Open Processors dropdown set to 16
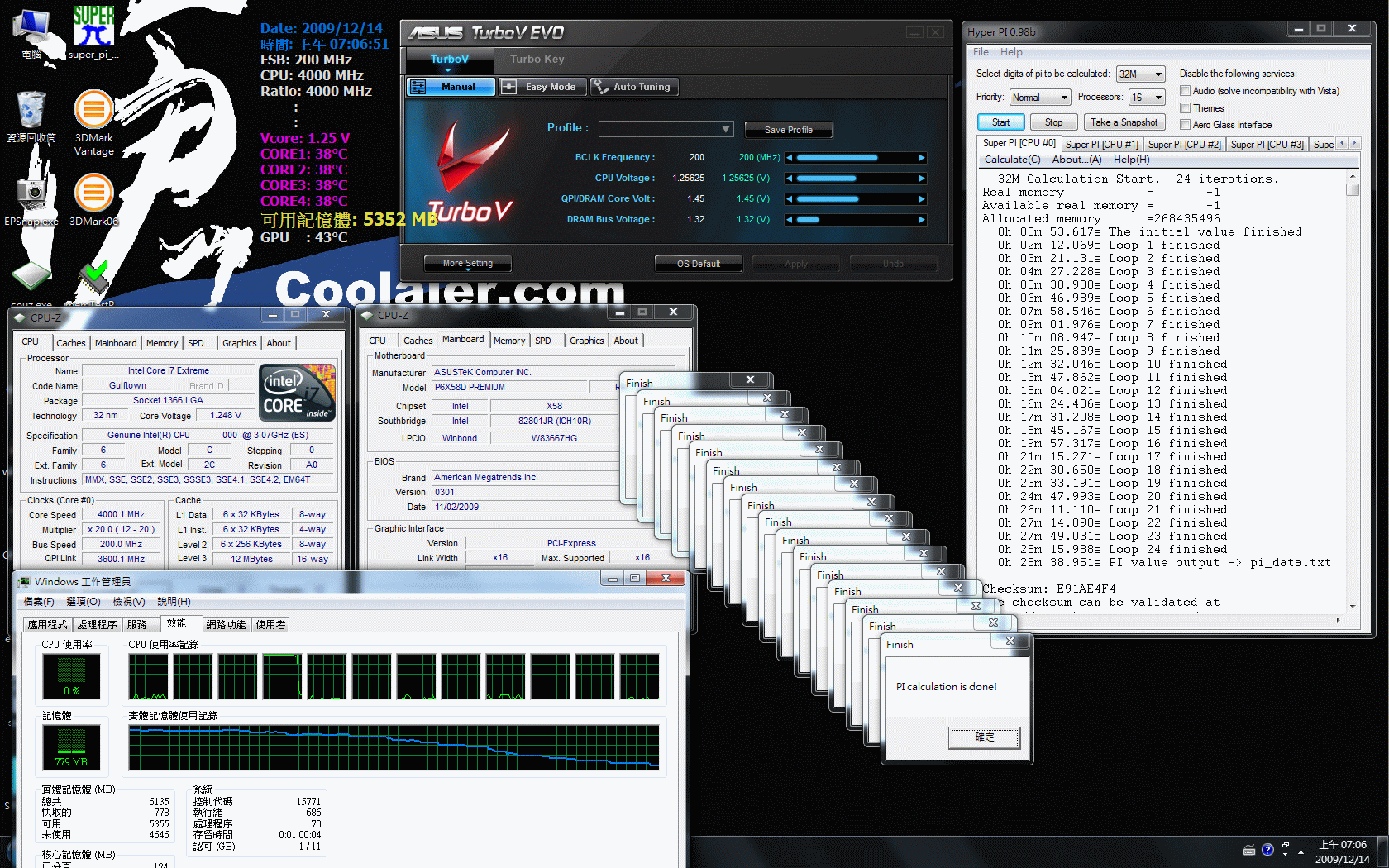The image size is (1389, 868). tap(1148, 98)
